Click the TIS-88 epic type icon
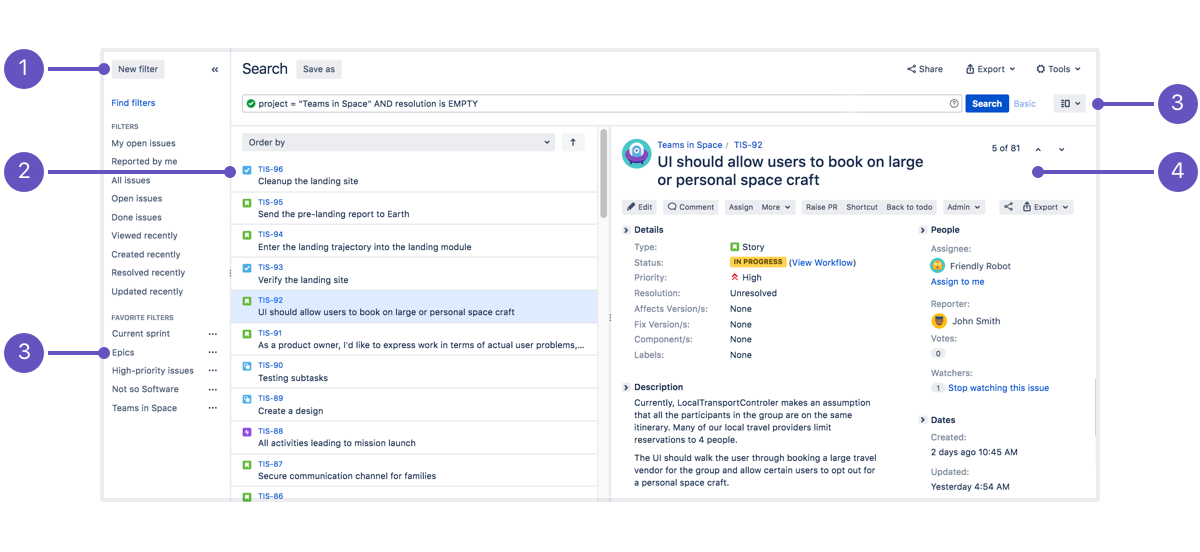 [247, 432]
